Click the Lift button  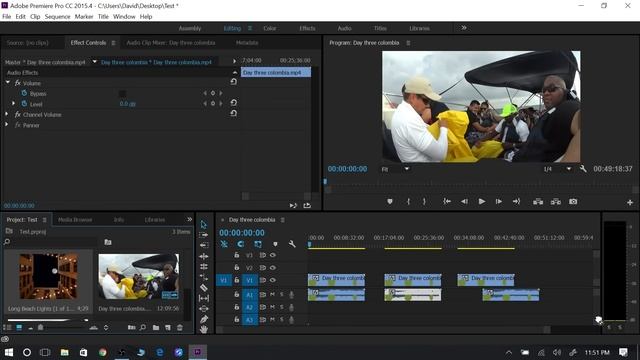coord(538,202)
